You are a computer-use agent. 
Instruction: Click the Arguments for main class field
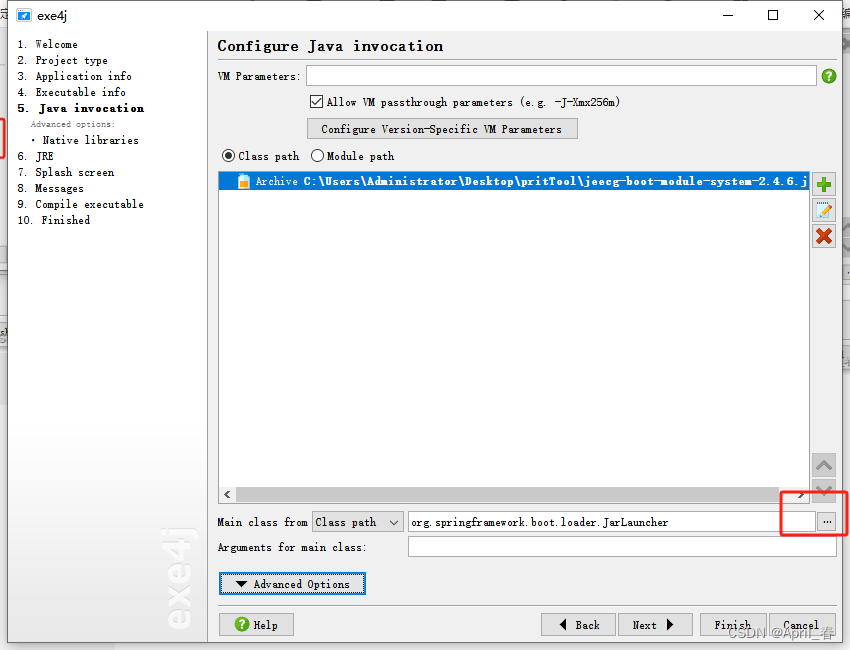(x=622, y=547)
